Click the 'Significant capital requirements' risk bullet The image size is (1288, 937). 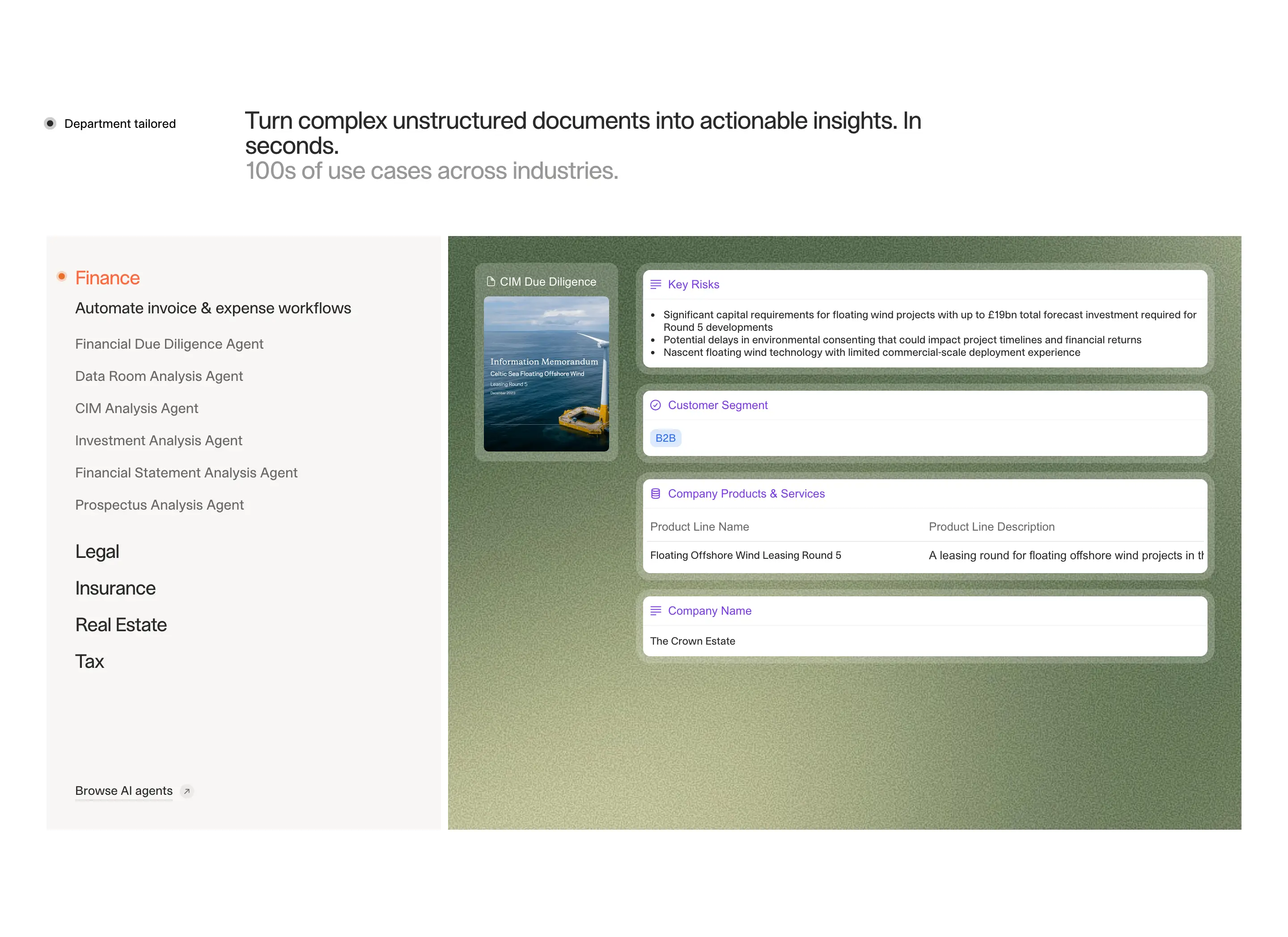930,321
